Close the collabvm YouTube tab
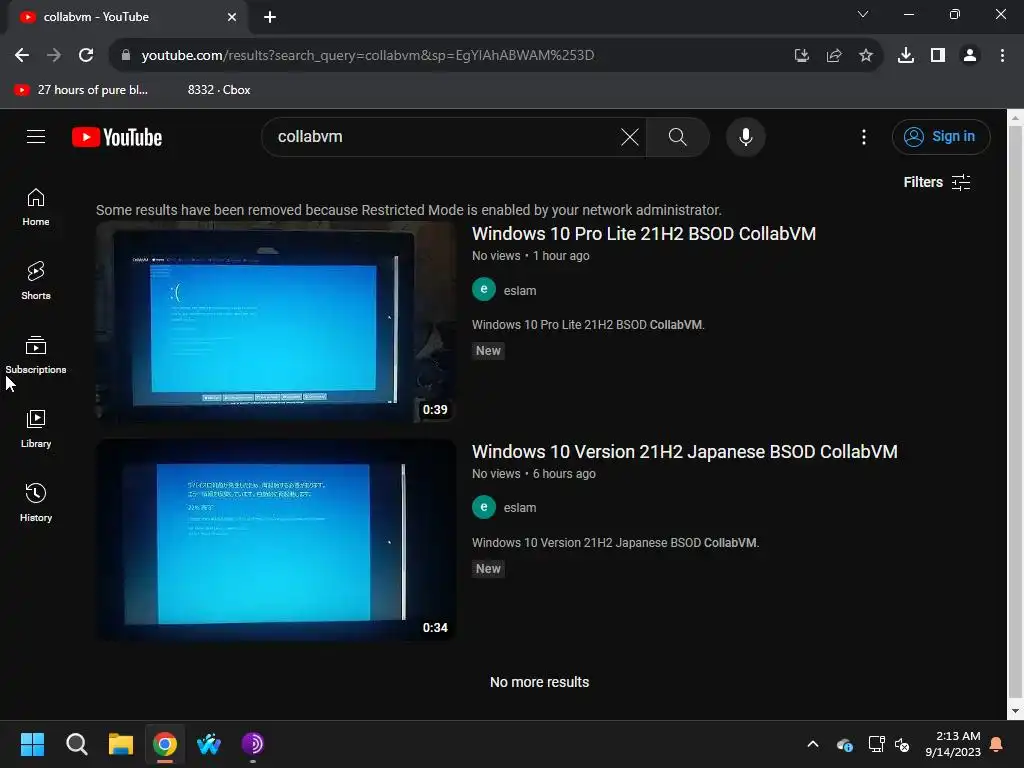Screen dimensions: 1024x768 pyautogui.click(x=231, y=17)
